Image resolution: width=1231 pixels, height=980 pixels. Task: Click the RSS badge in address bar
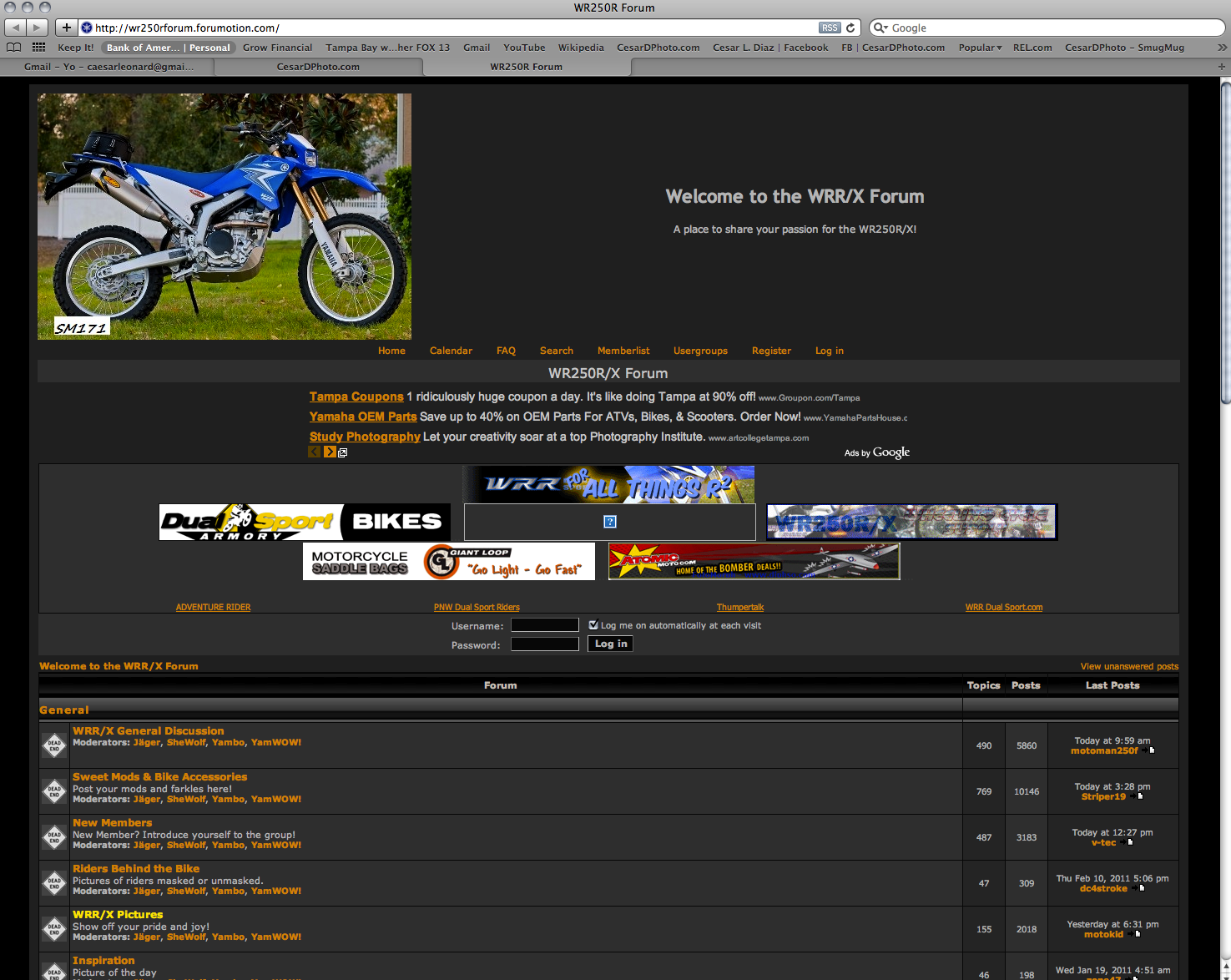tap(830, 28)
